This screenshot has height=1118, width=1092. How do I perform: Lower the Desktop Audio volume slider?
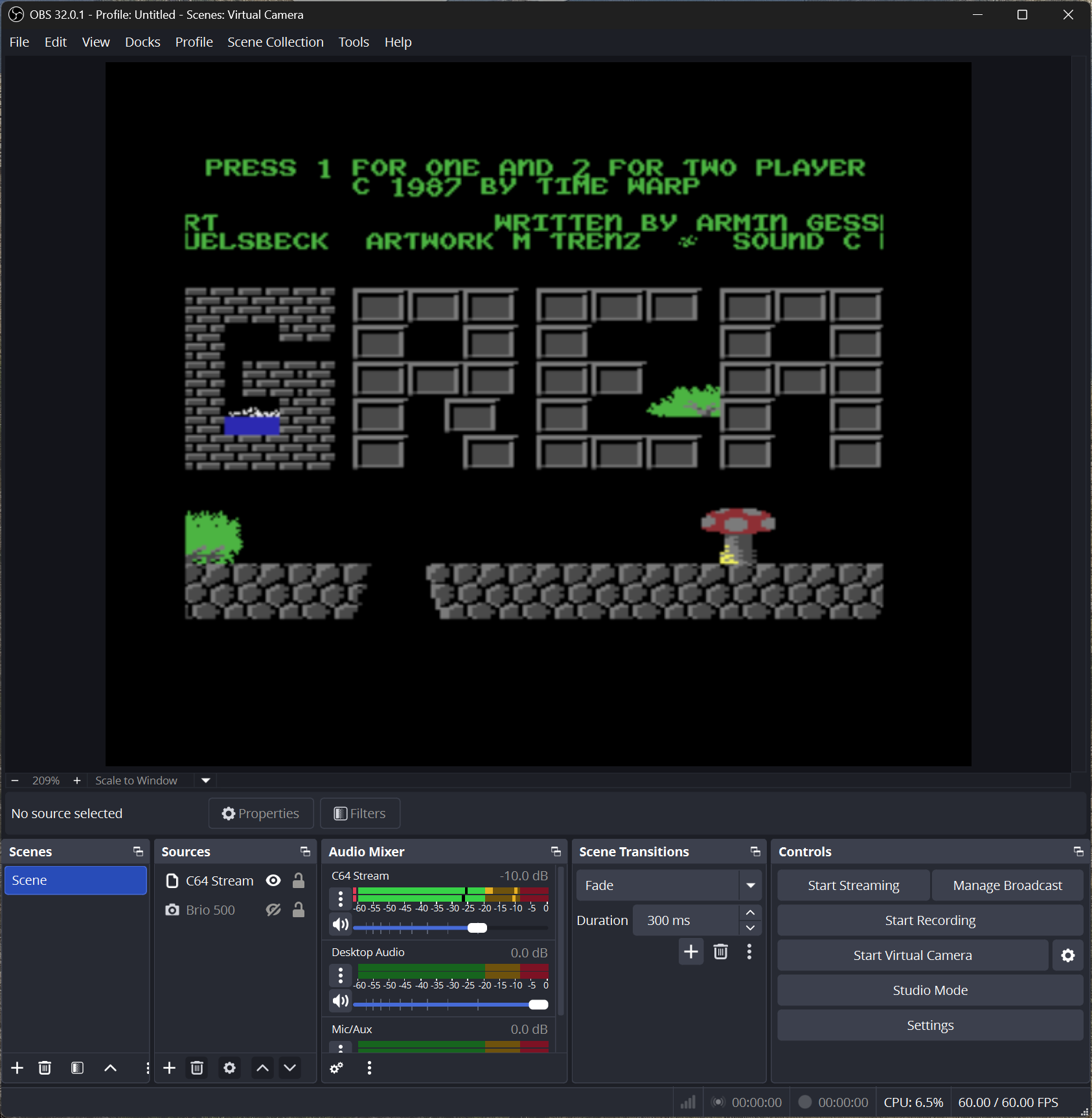point(538,1005)
